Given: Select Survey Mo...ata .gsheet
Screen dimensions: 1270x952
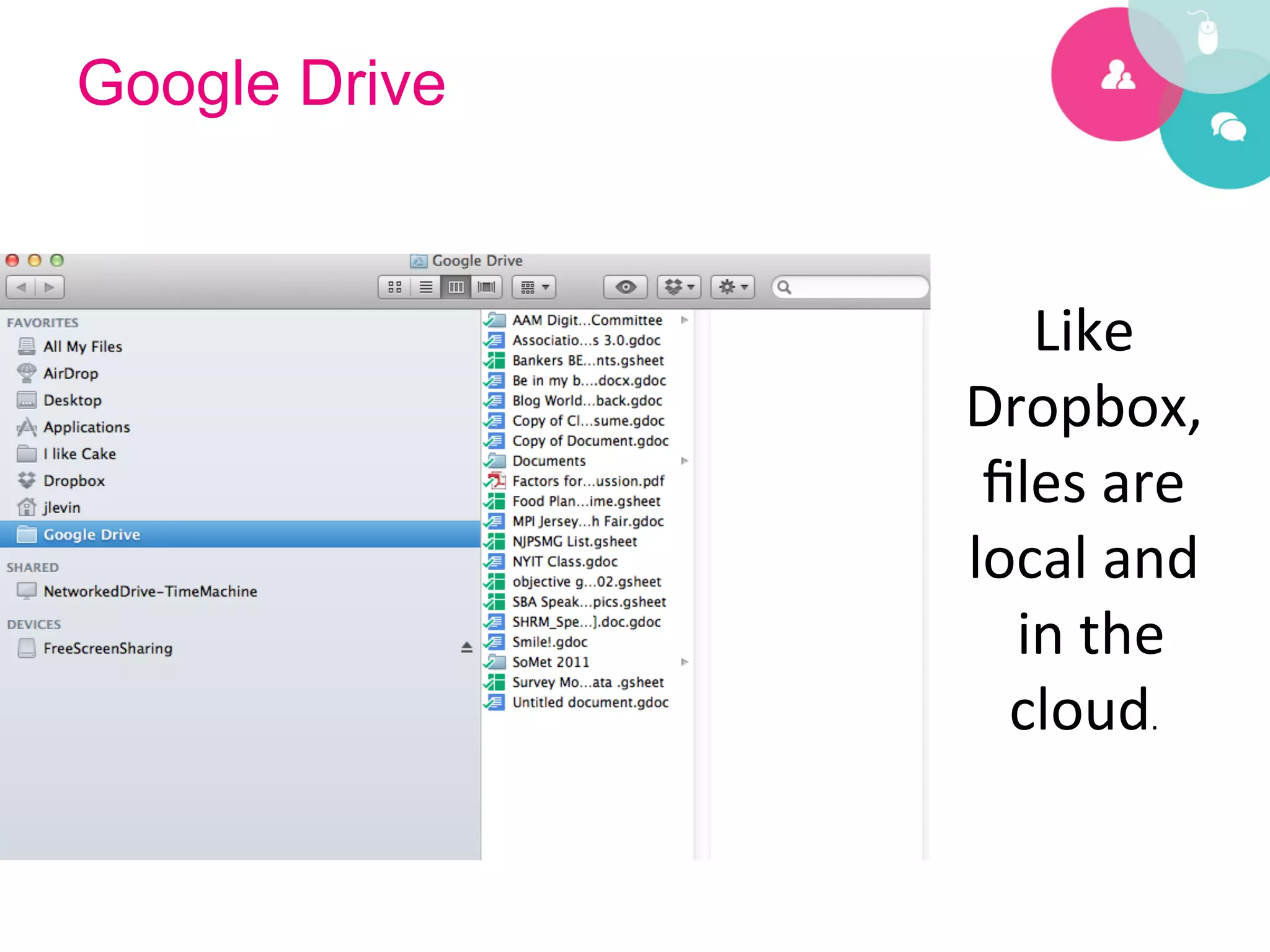Looking at the screenshot, I should (587, 682).
